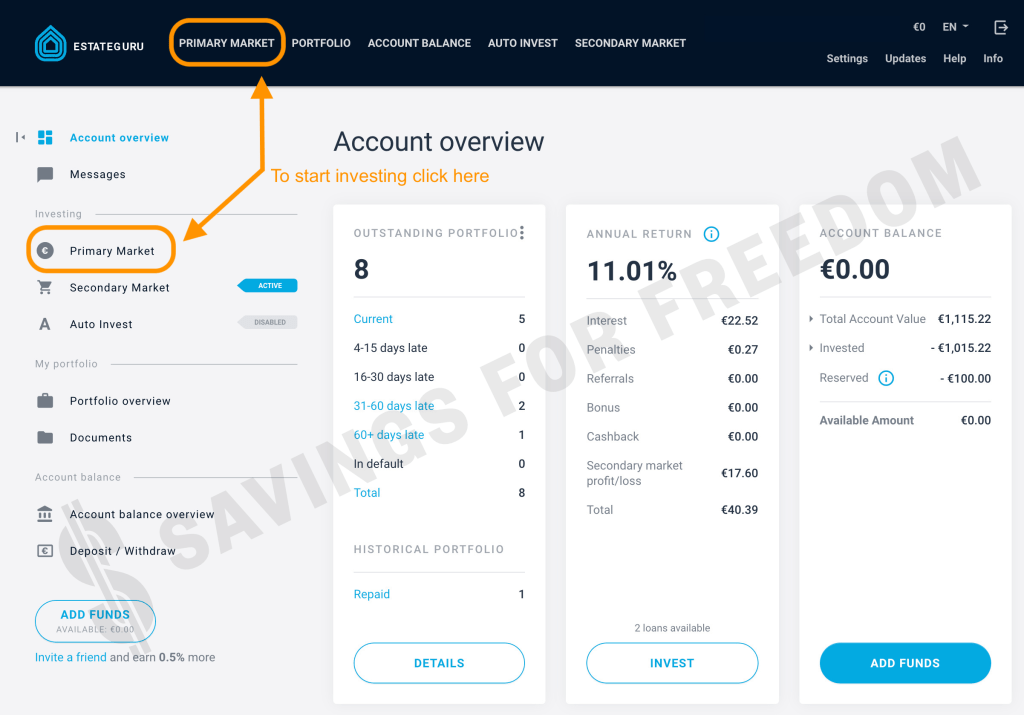The image size is (1024, 715).
Task: Click the logout icon in the top right corner
Action: [x=1001, y=28]
